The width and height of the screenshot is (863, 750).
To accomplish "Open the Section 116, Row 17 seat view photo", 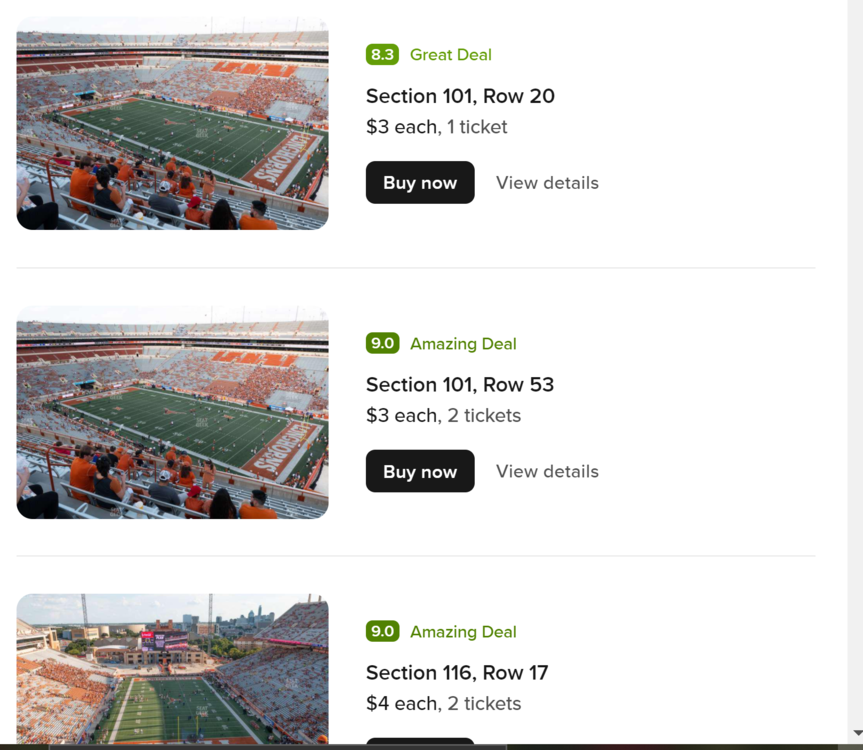I will 172,668.
